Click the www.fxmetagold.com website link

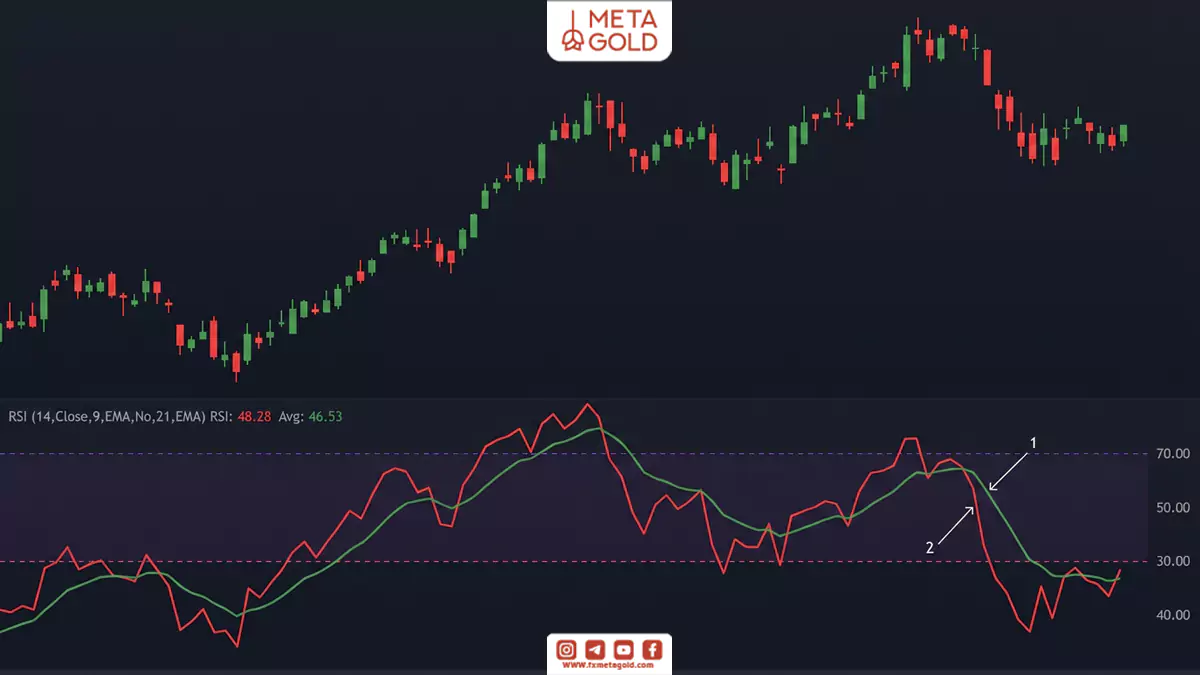[610, 665]
